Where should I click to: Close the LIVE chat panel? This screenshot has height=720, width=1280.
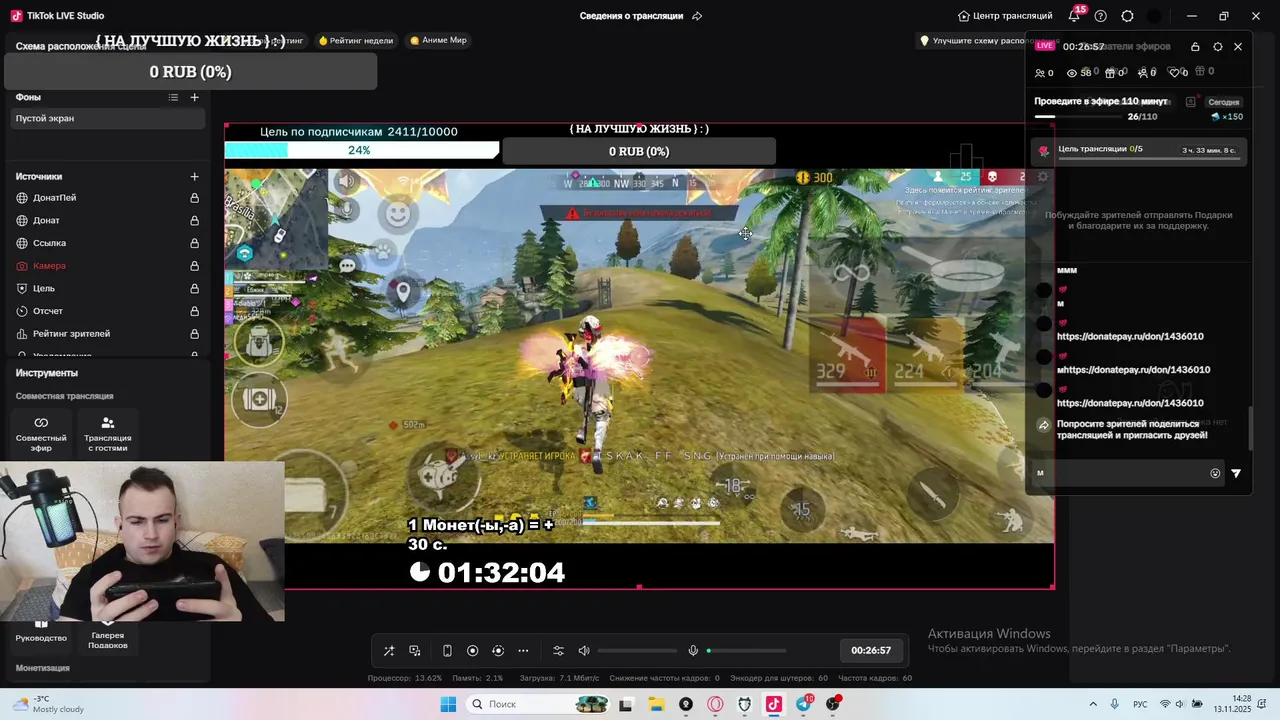pos(1238,47)
